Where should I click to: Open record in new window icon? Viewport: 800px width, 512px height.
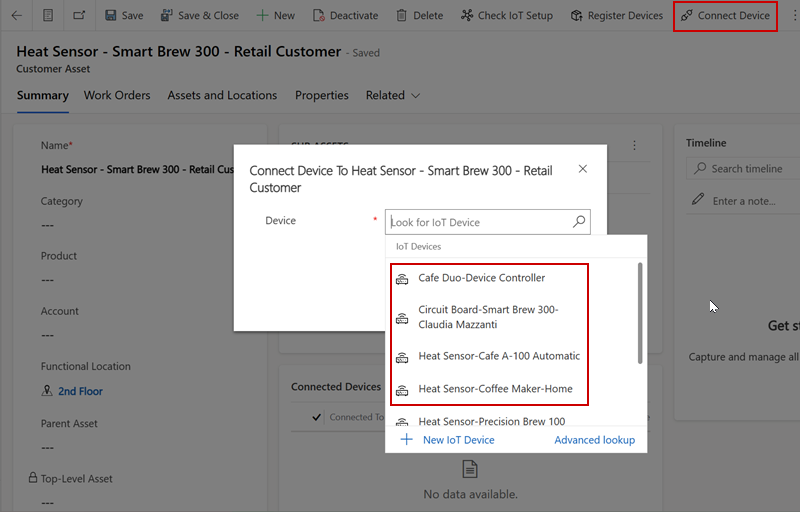click(79, 15)
